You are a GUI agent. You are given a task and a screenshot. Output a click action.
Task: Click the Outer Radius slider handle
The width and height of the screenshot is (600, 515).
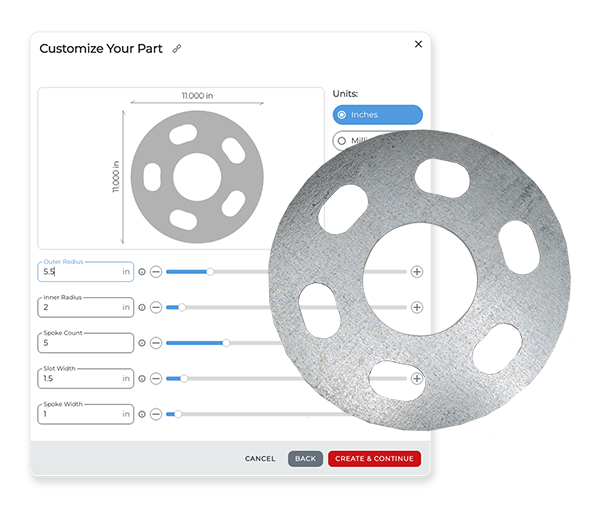[210, 272]
